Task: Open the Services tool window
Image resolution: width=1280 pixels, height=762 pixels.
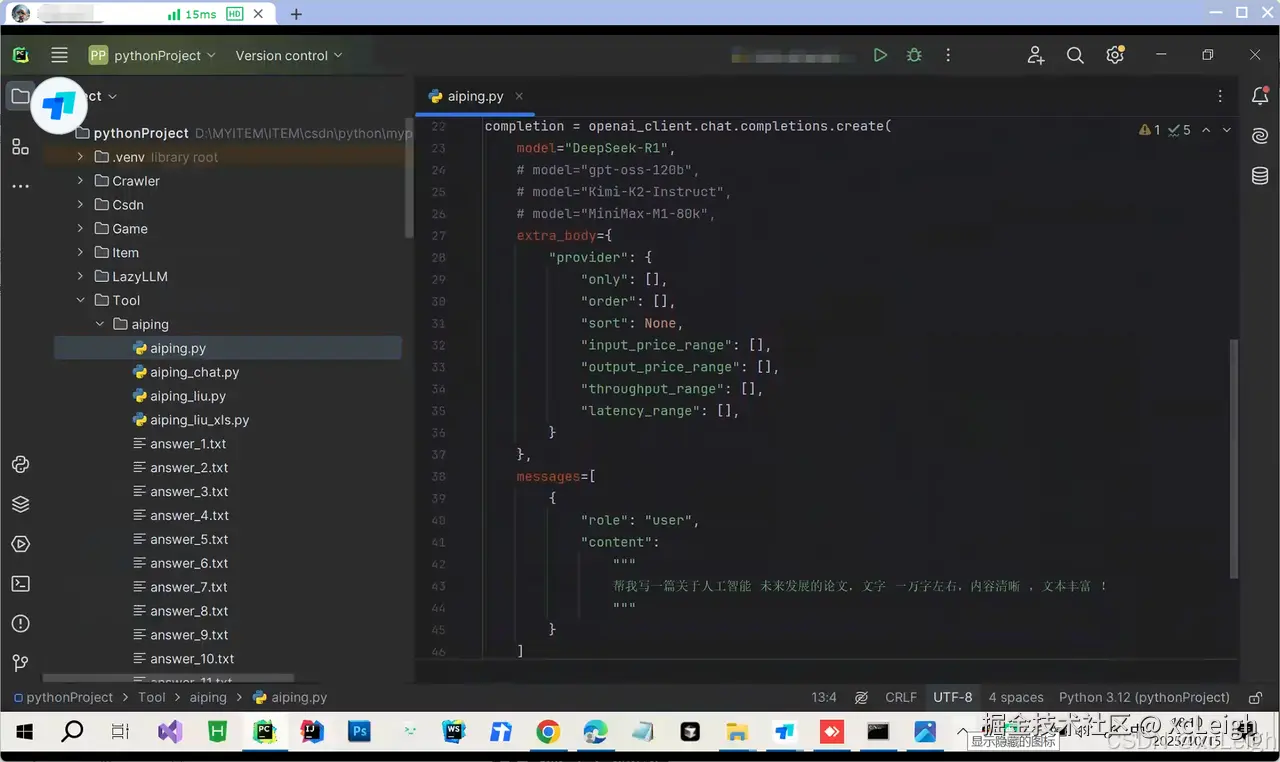Action: click(x=20, y=544)
